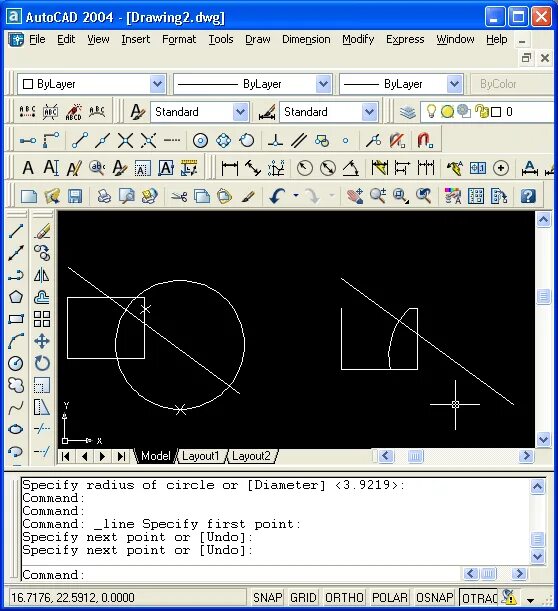
Task: Open the Express menu
Action: (x=405, y=39)
